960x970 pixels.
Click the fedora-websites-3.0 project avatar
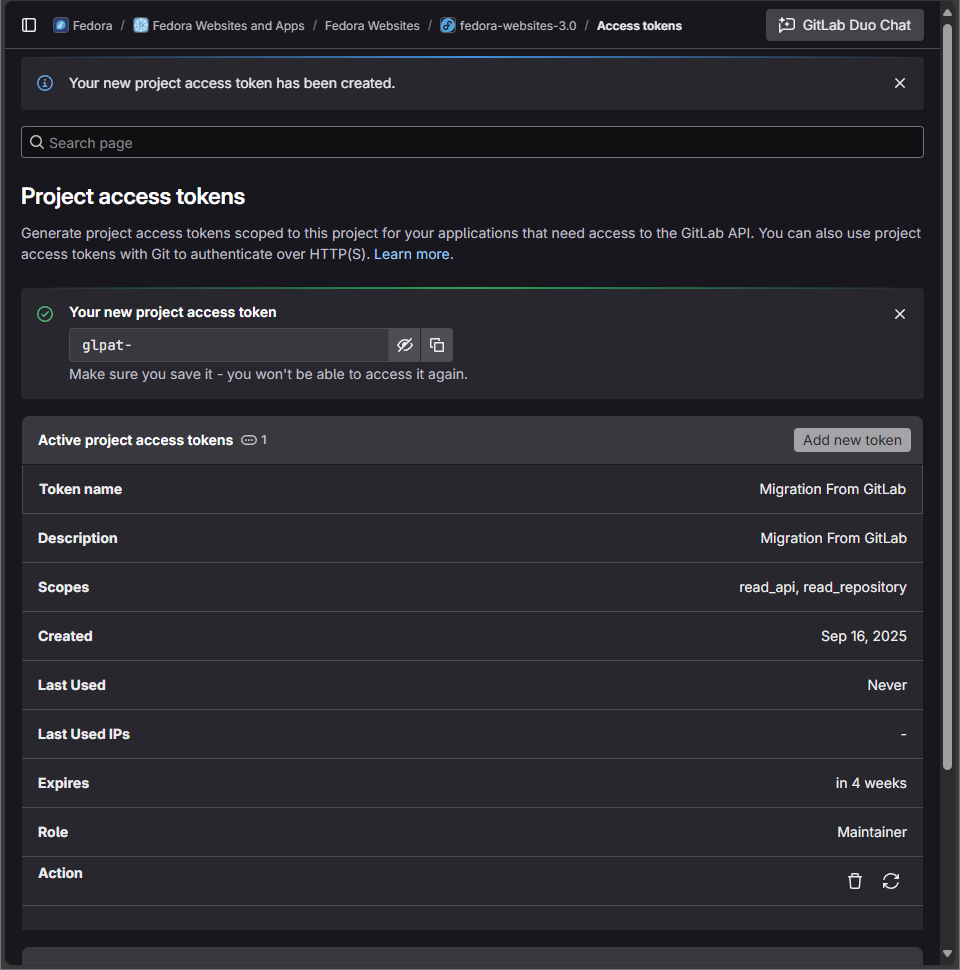447,25
